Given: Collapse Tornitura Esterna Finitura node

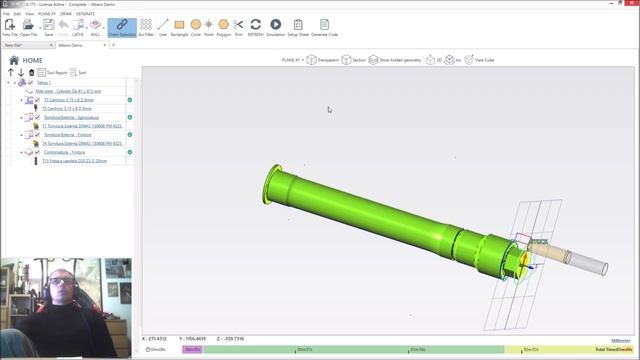Looking at the screenshot, I should [x=22, y=135].
